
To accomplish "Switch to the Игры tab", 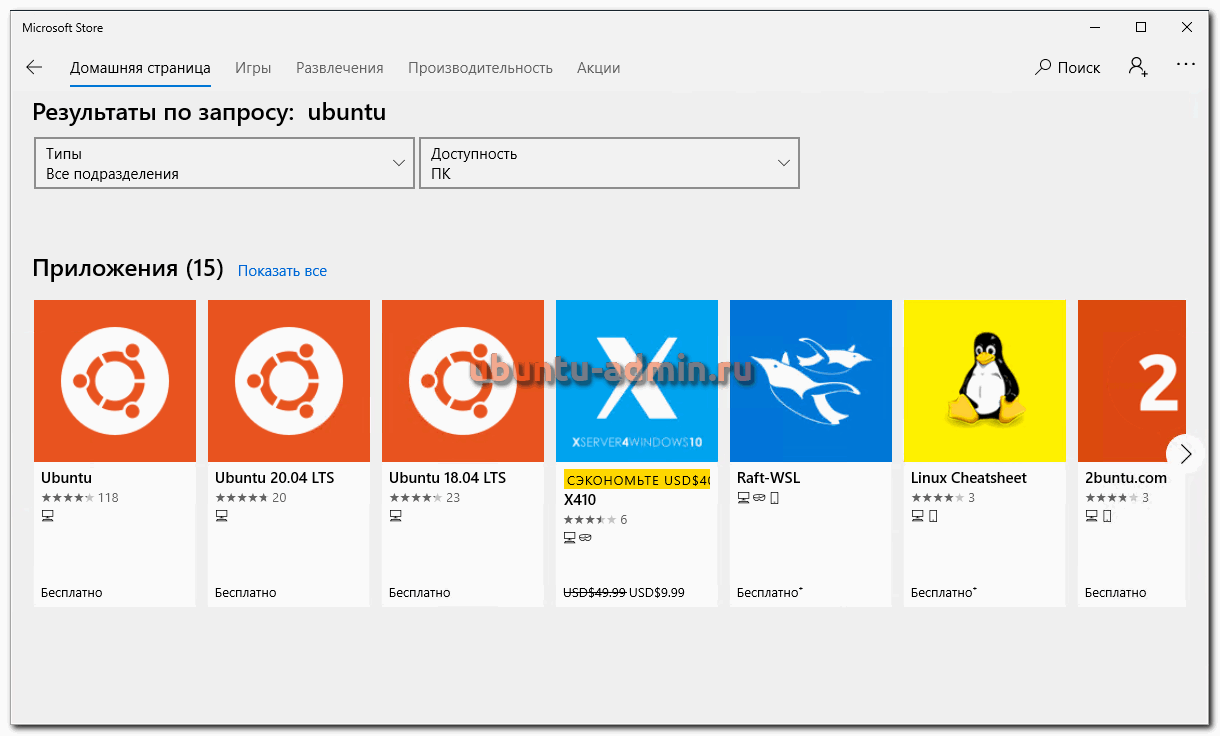I will point(253,68).
